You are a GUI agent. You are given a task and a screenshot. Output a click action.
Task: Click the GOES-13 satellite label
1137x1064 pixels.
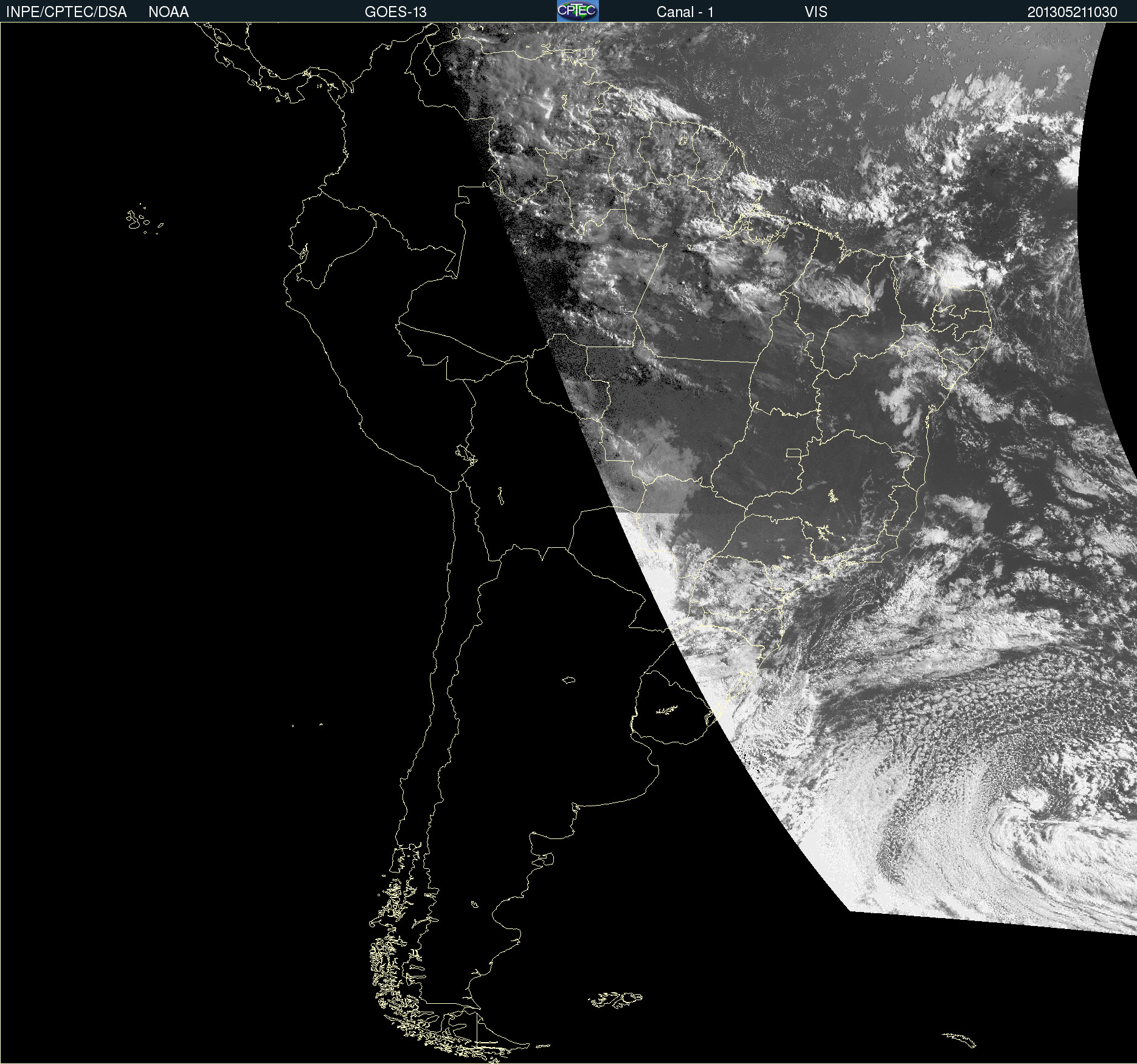396,12
